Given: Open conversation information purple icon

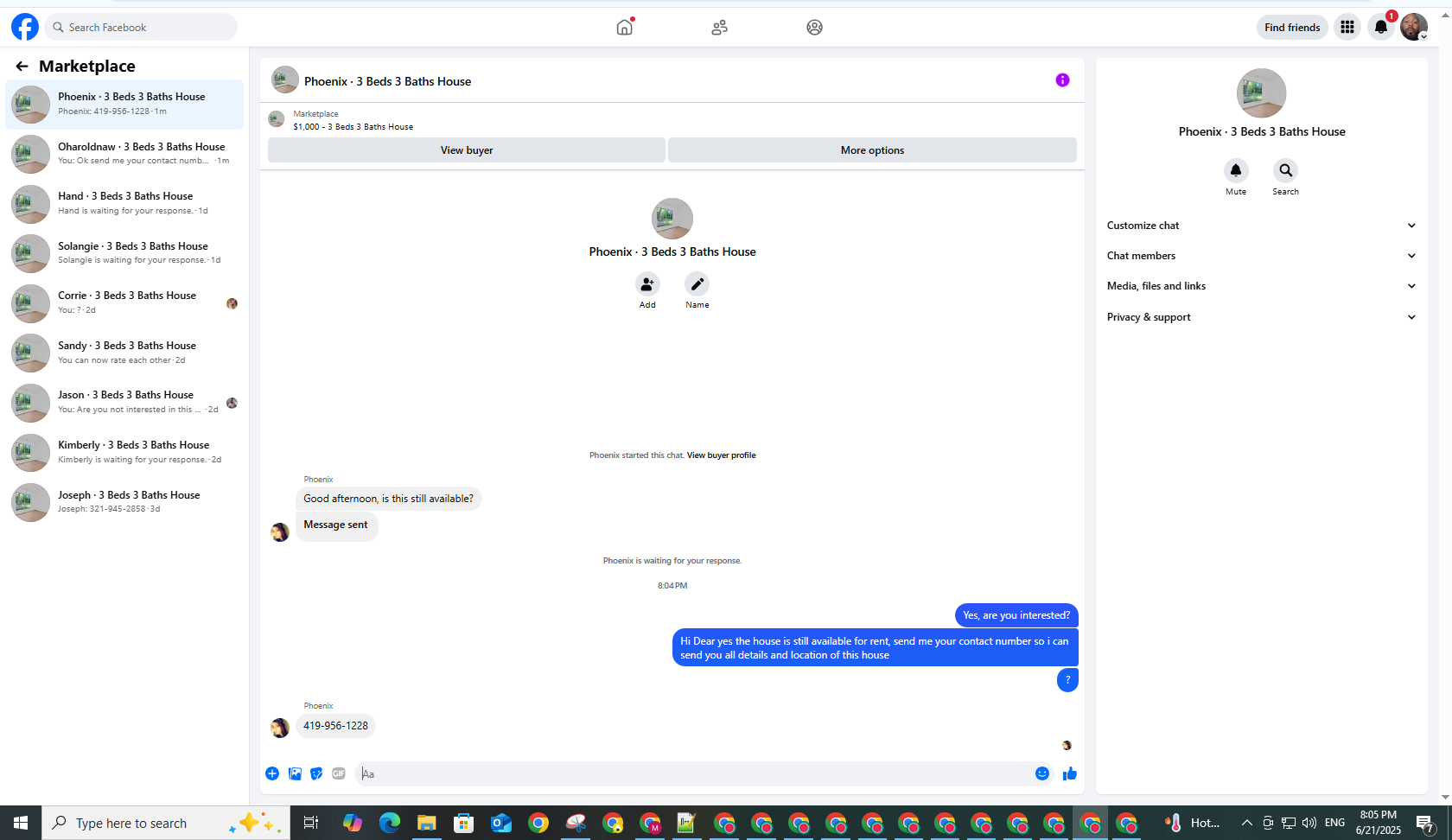Looking at the screenshot, I should pyautogui.click(x=1062, y=80).
